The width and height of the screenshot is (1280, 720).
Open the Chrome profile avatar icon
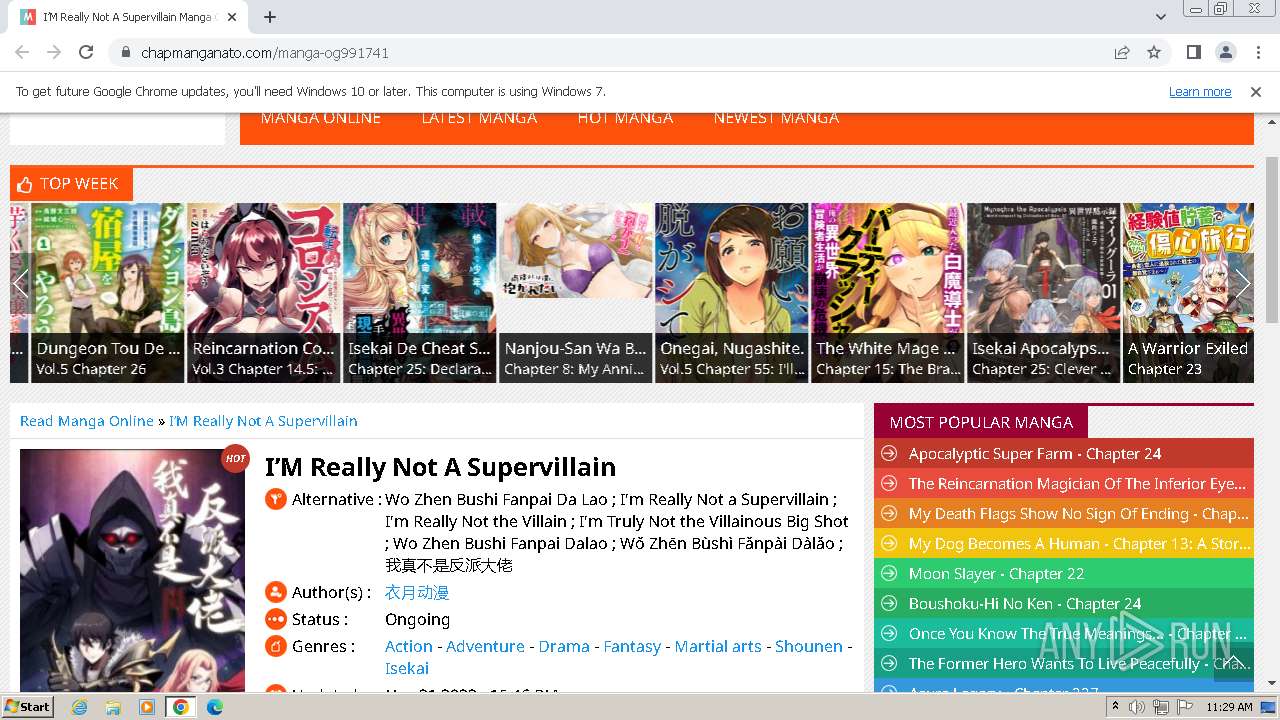[1226, 52]
